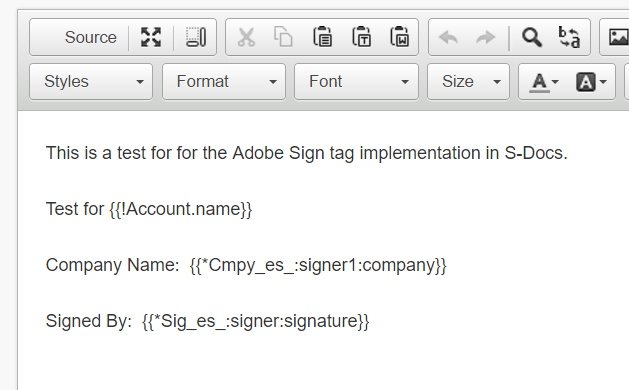Select Paste as plain text icon
The height and width of the screenshot is (390, 629).
tap(361, 37)
